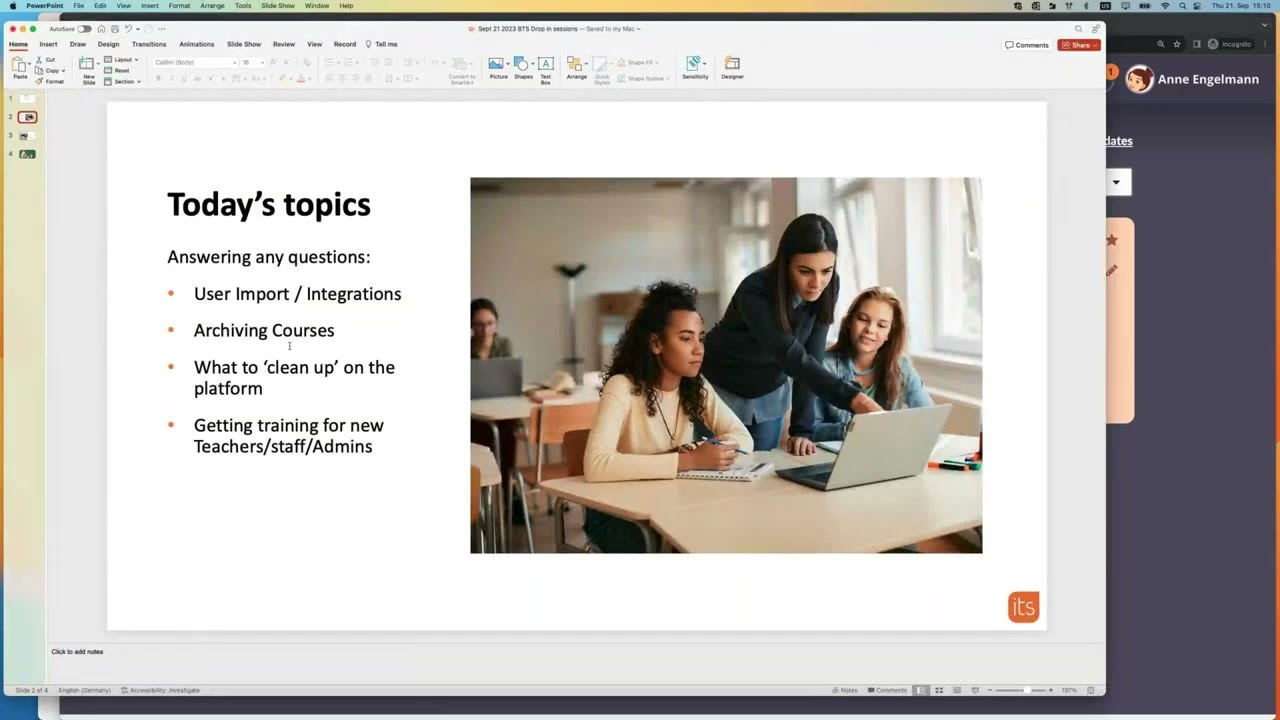Save the presentation using the disk icon
The height and width of the screenshot is (720, 1280).
[x=115, y=29]
